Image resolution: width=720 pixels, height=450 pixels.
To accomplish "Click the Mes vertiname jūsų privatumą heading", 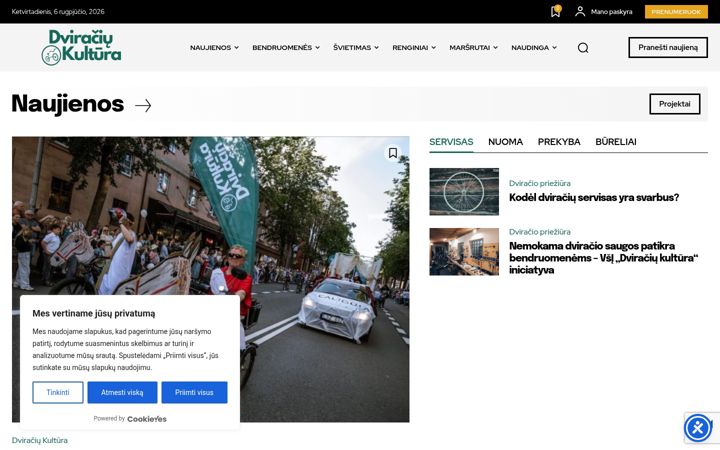I will [94, 314].
